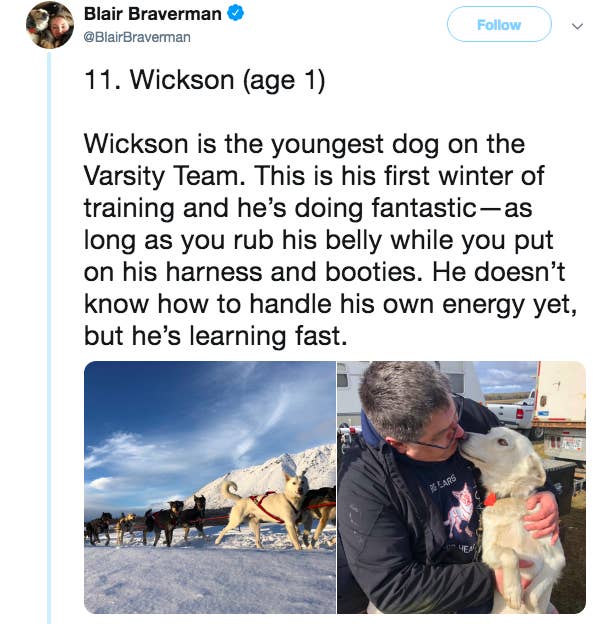Click the "11. Wickson (age 1)" heading line
This screenshot has width=616, height=624.
[x=205, y=80]
